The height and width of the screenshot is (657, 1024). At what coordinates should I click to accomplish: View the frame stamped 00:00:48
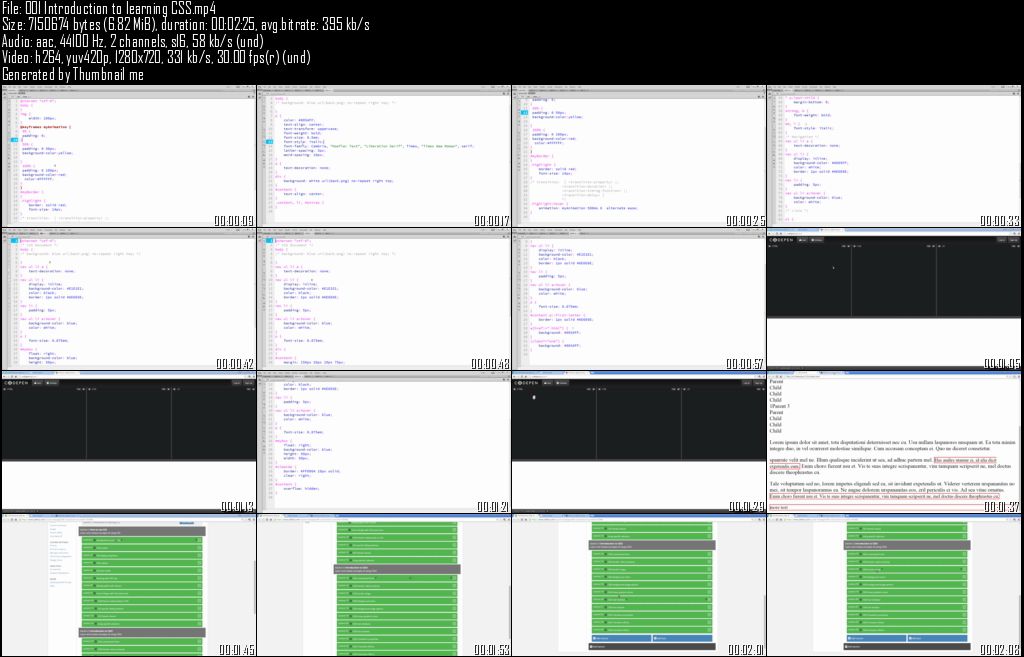[x=384, y=299]
